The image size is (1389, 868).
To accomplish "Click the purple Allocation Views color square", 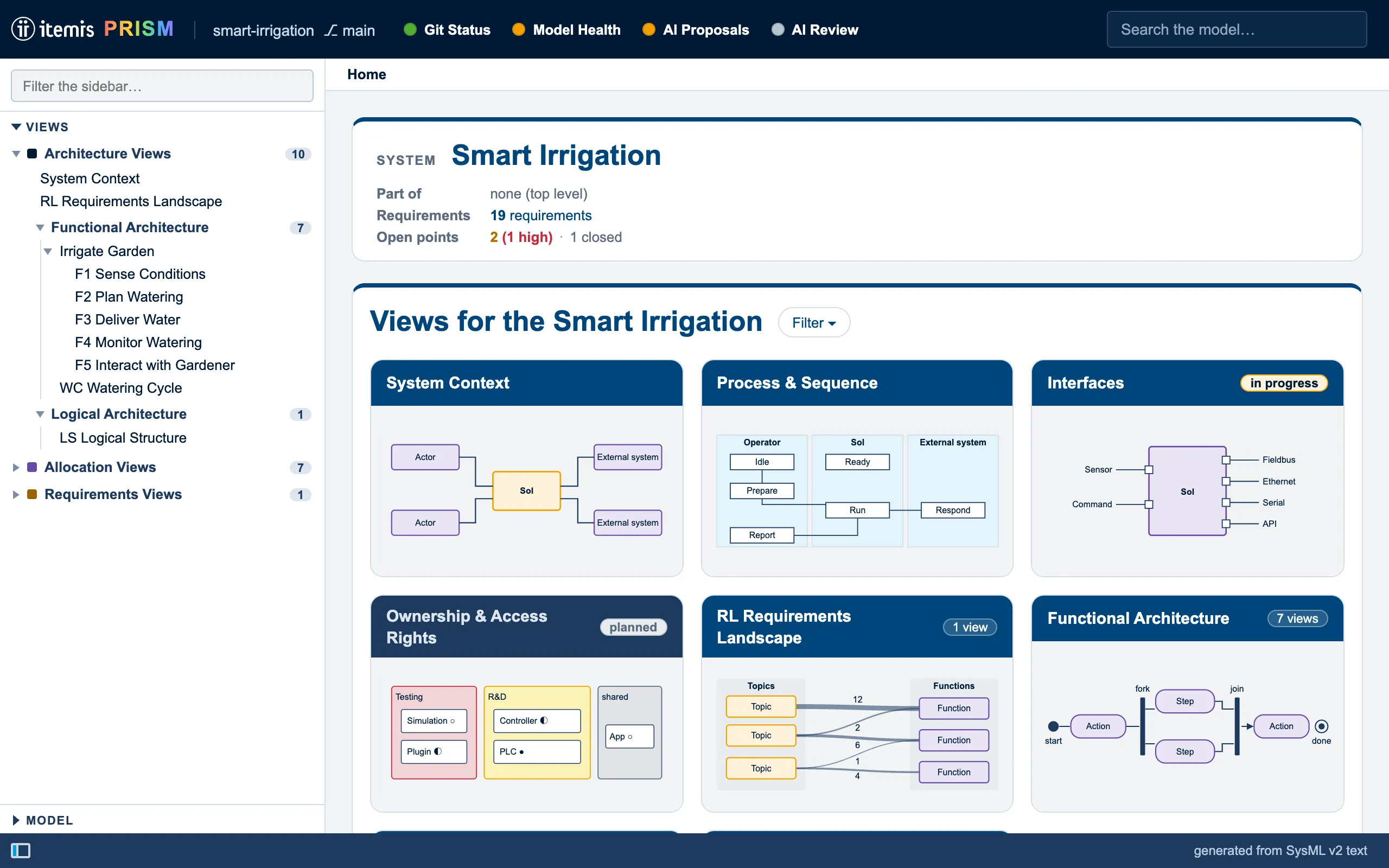I will [32, 467].
